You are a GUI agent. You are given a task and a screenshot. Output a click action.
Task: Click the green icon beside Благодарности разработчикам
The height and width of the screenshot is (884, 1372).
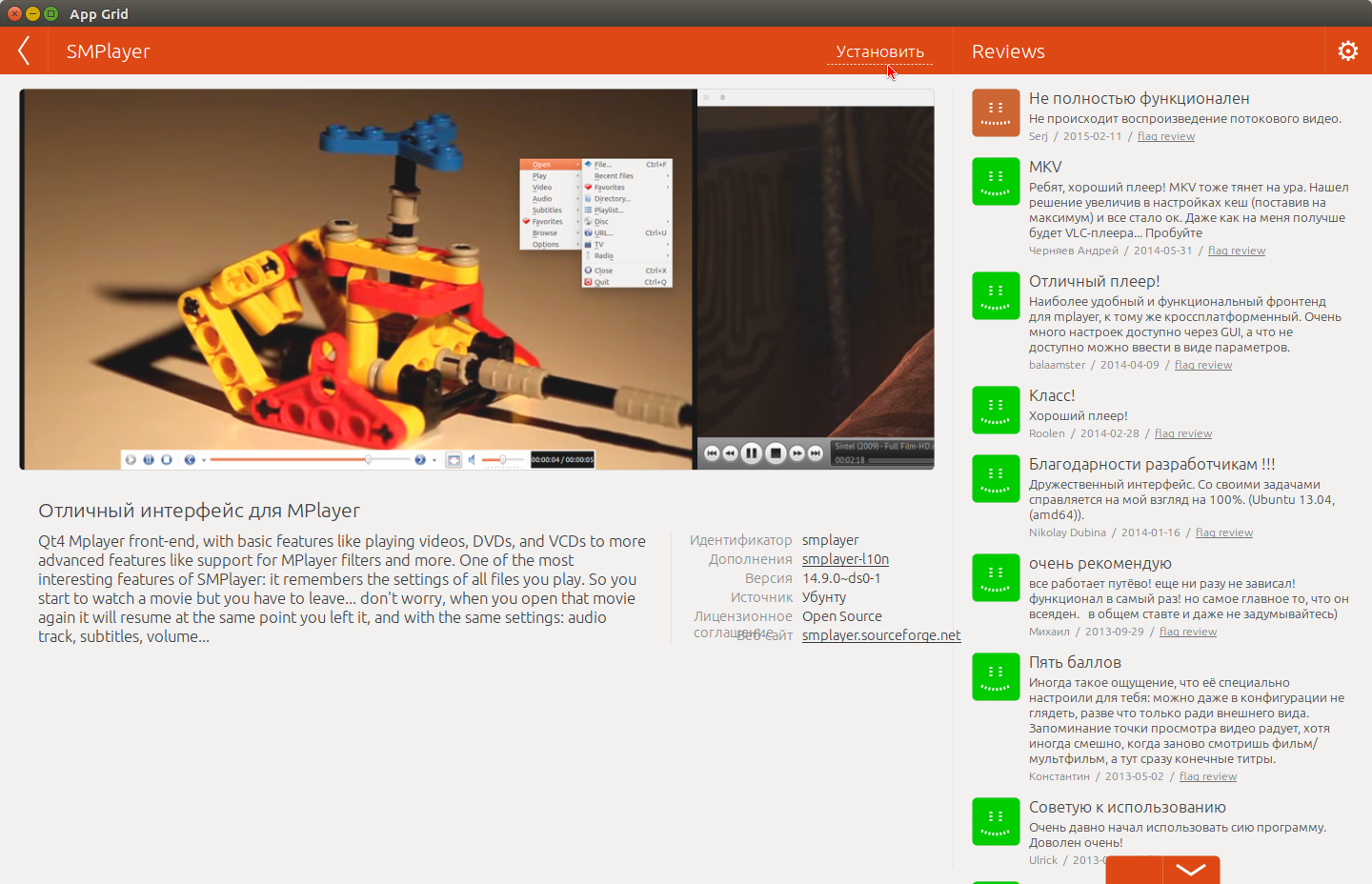[x=996, y=479]
